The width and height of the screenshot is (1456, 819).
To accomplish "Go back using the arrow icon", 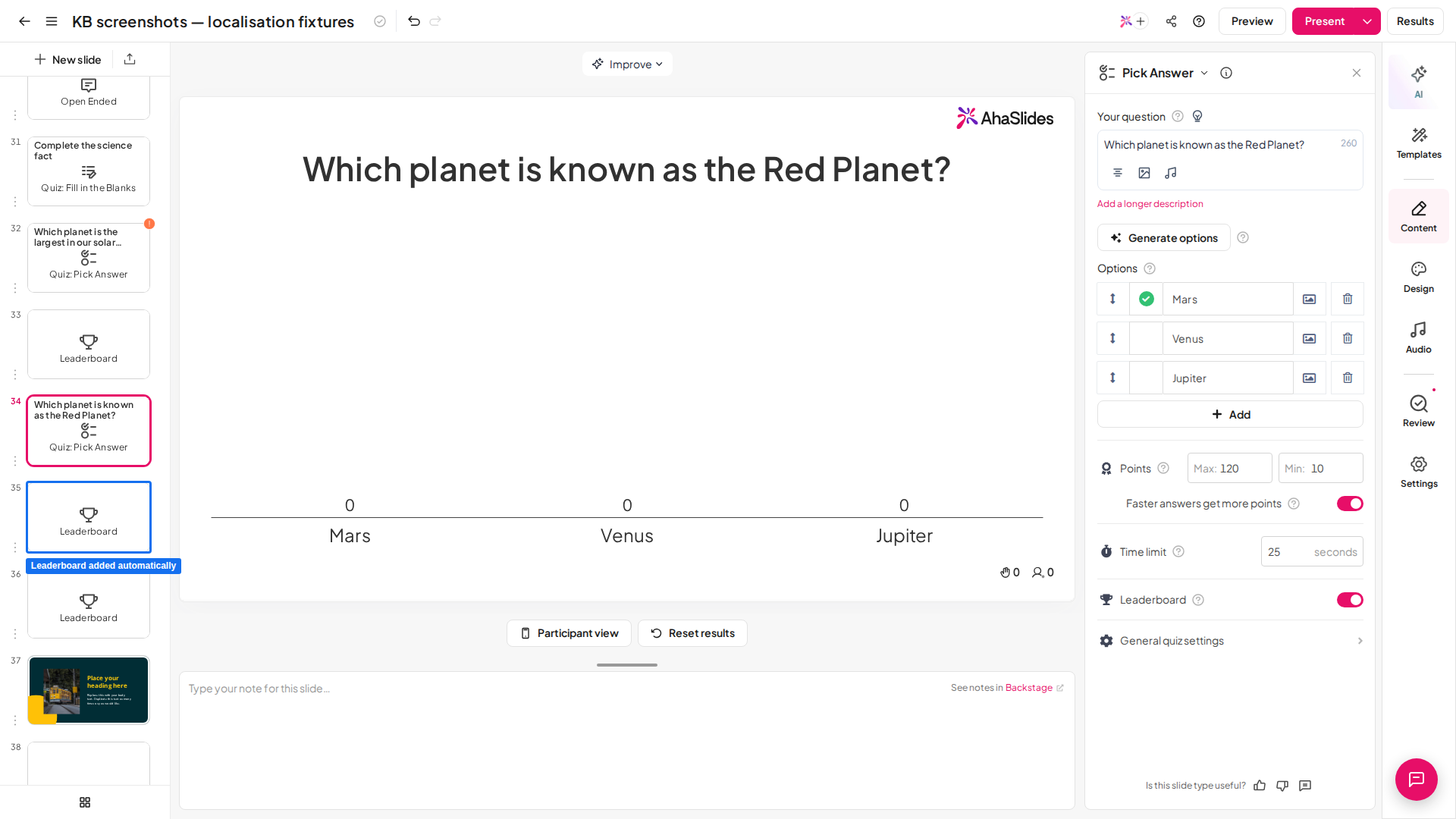I will 24,21.
